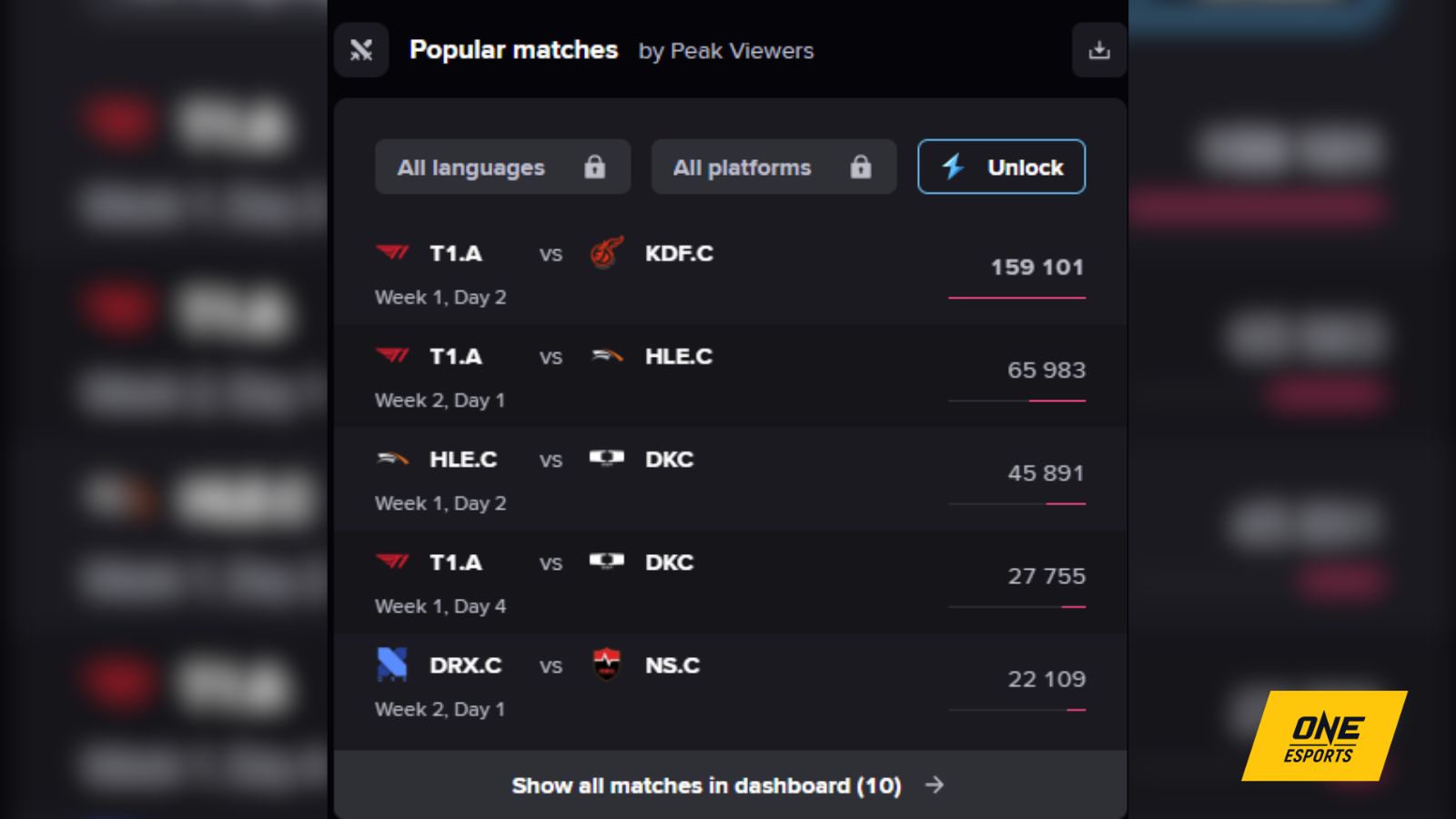Viewport: 1456px width, 819px height.
Task: Click the NS.C team logo
Action: tap(605, 665)
